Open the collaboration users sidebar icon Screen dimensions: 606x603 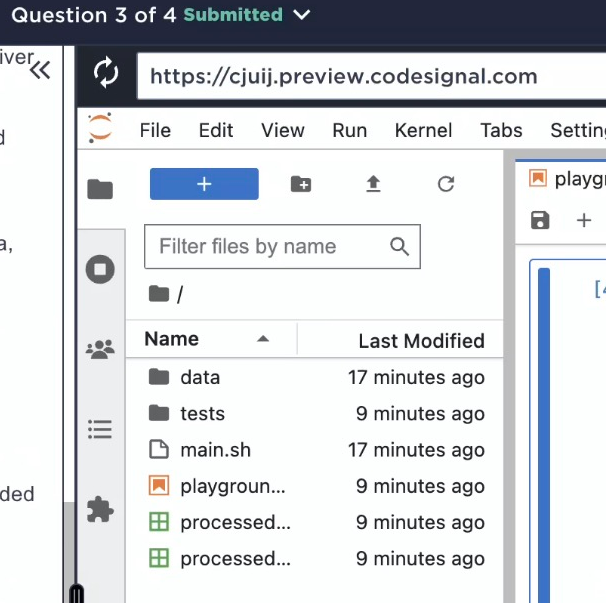coord(100,349)
